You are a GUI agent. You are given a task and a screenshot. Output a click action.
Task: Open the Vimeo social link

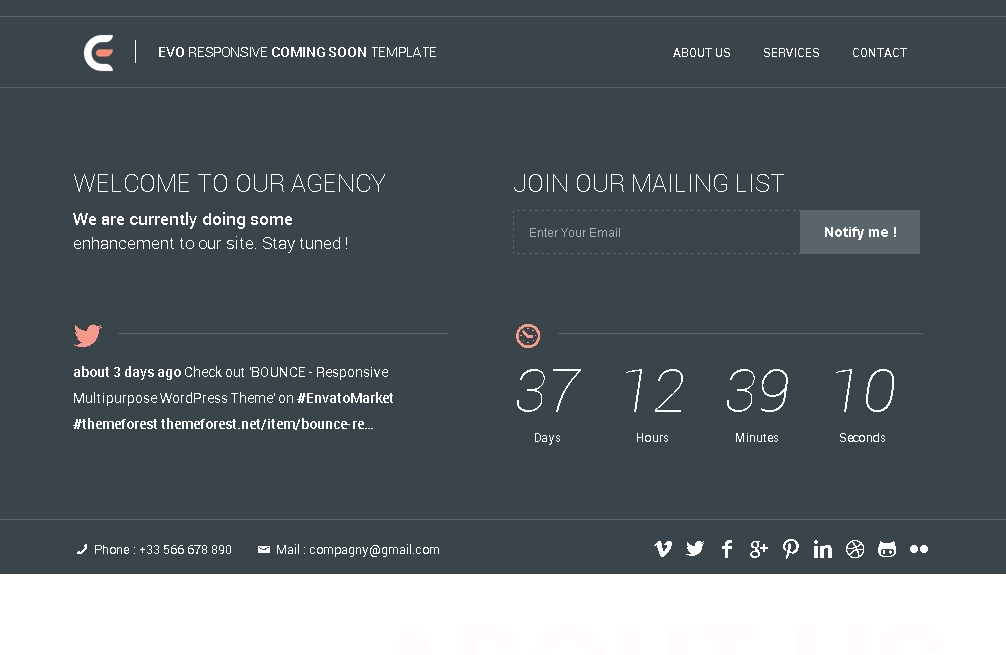coord(663,549)
